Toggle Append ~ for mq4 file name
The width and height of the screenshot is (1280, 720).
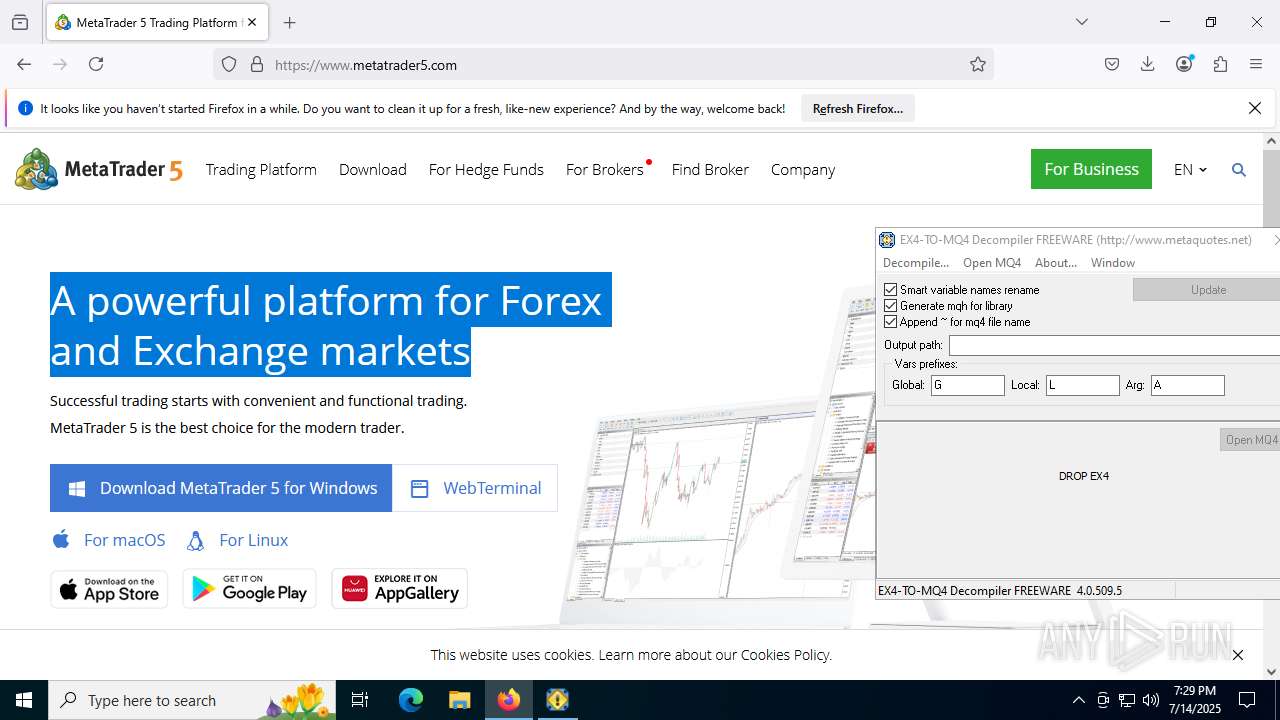(890, 322)
